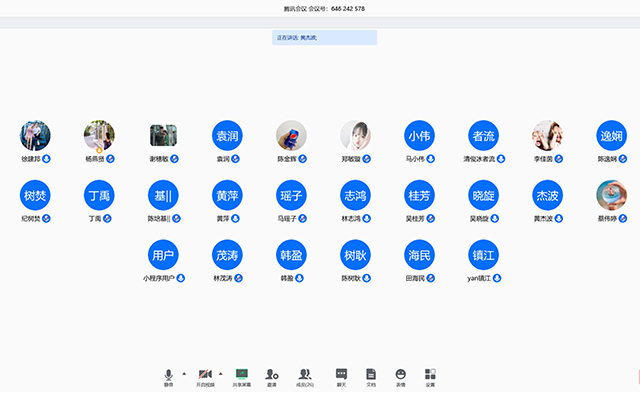Viewport: 640px width, 400px height.
Task: Select the 镇江 participant avatar
Action: coord(484,255)
